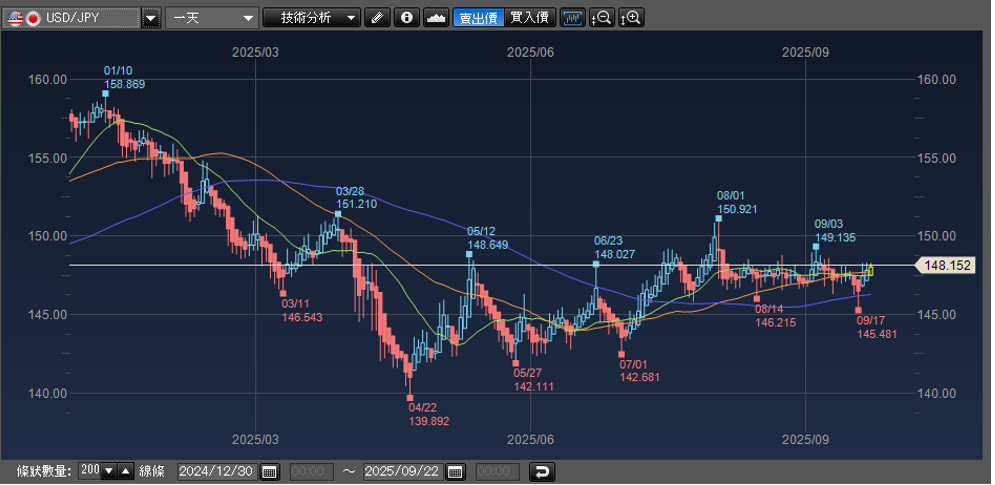Zoom out the chart vertically
995x485 pixels.
point(602,18)
